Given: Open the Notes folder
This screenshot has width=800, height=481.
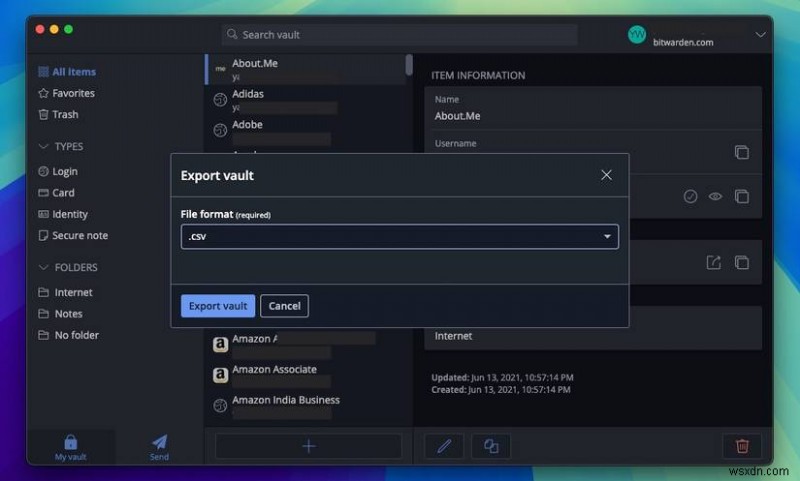Looking at the screenshot, I should (x=61, y=314).
